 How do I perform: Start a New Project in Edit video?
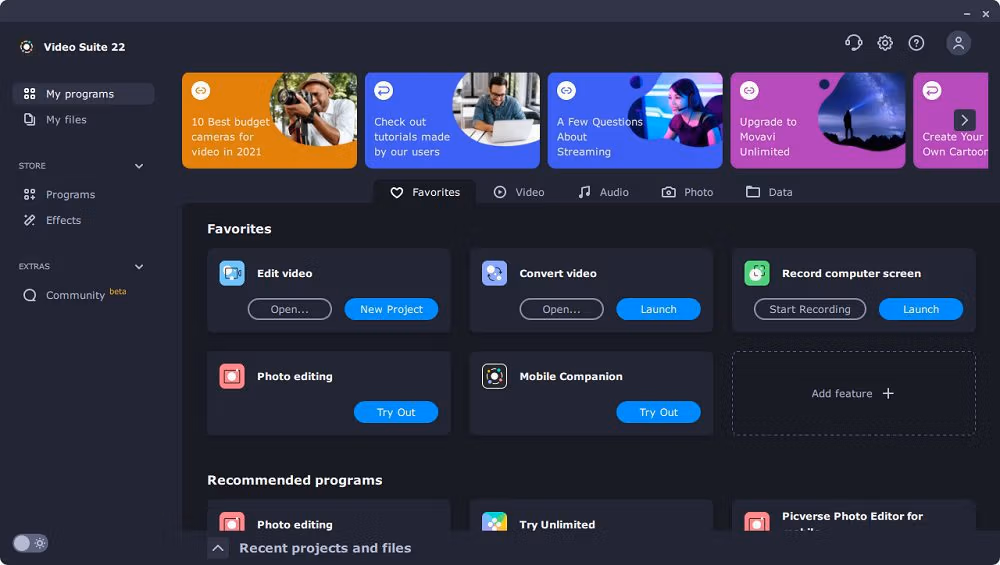tap(392, 309)
